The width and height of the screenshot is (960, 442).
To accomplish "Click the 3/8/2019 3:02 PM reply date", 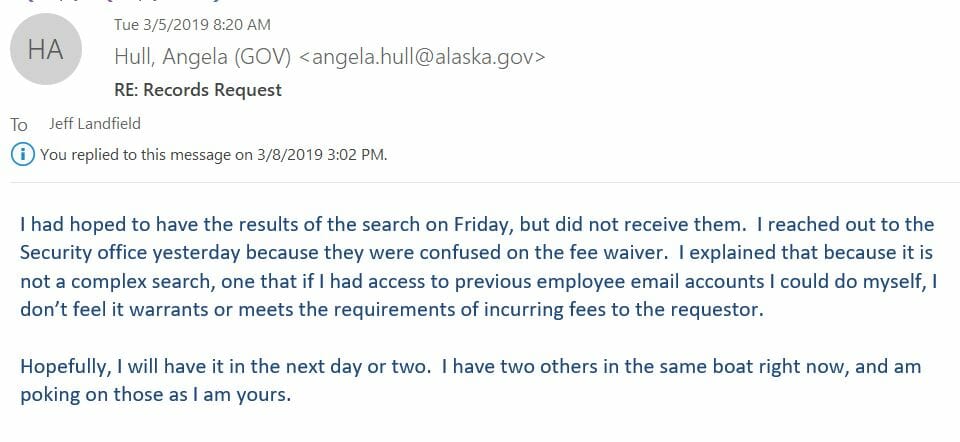I will pos(319,155).
